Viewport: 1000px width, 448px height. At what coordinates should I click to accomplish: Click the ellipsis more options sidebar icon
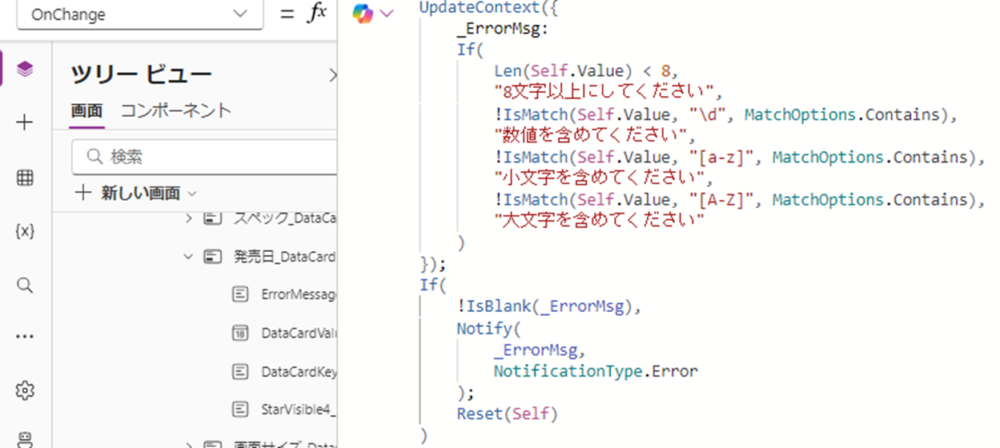(24, 336)
